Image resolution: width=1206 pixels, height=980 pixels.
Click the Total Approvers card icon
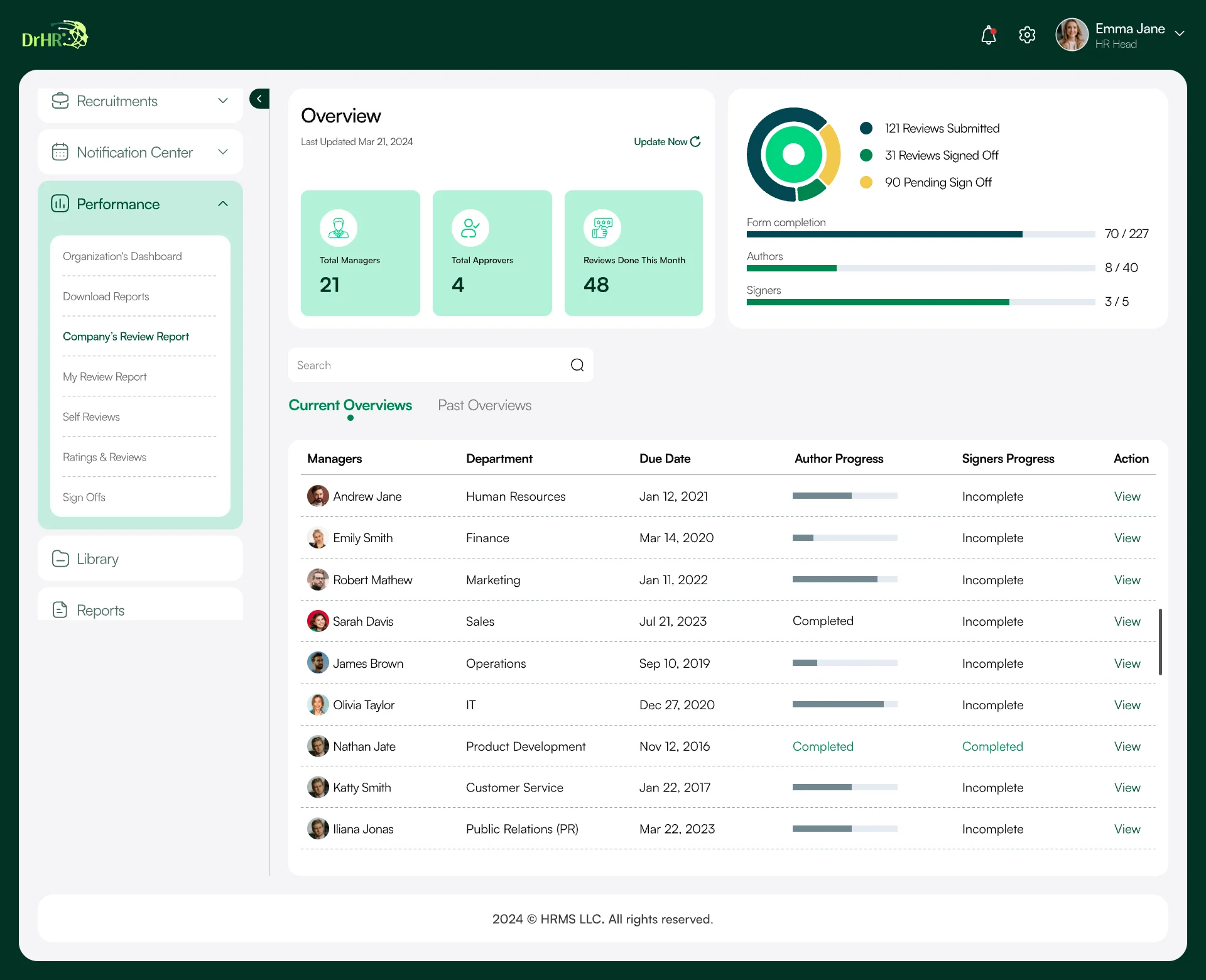point(470,228)
